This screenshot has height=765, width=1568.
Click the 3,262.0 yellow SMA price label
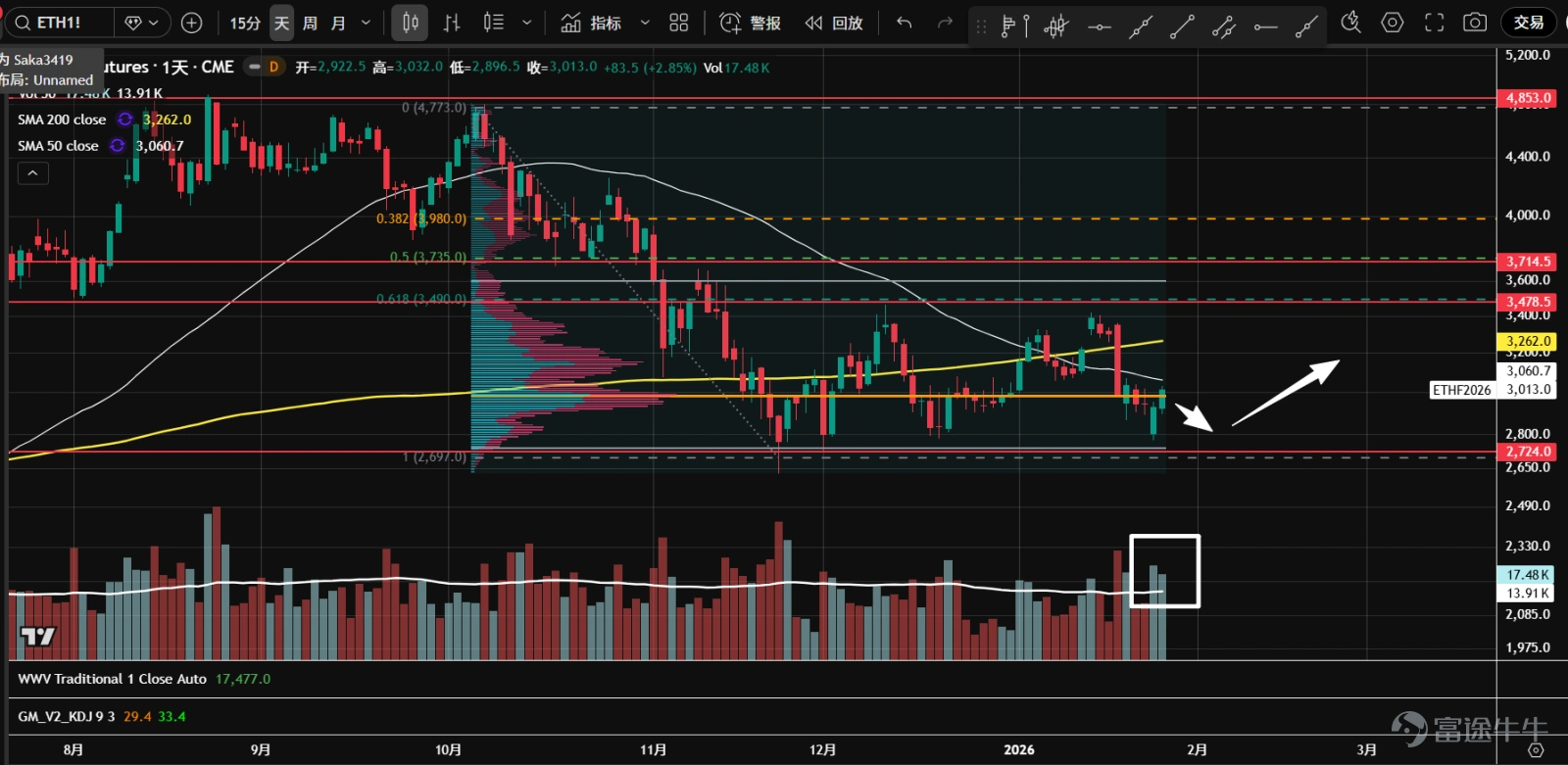pos(1528,342)
